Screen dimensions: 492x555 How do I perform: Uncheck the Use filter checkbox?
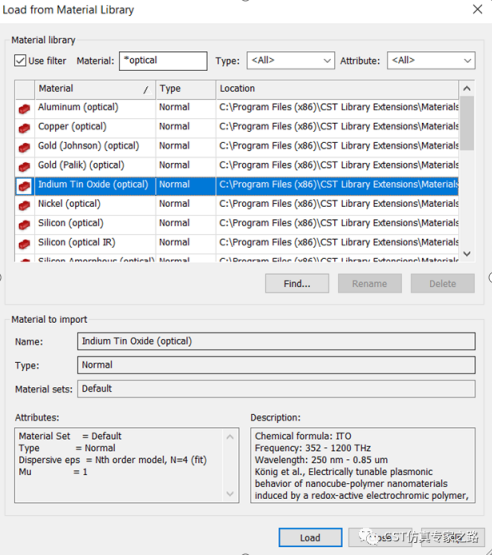tap(20, 61)
